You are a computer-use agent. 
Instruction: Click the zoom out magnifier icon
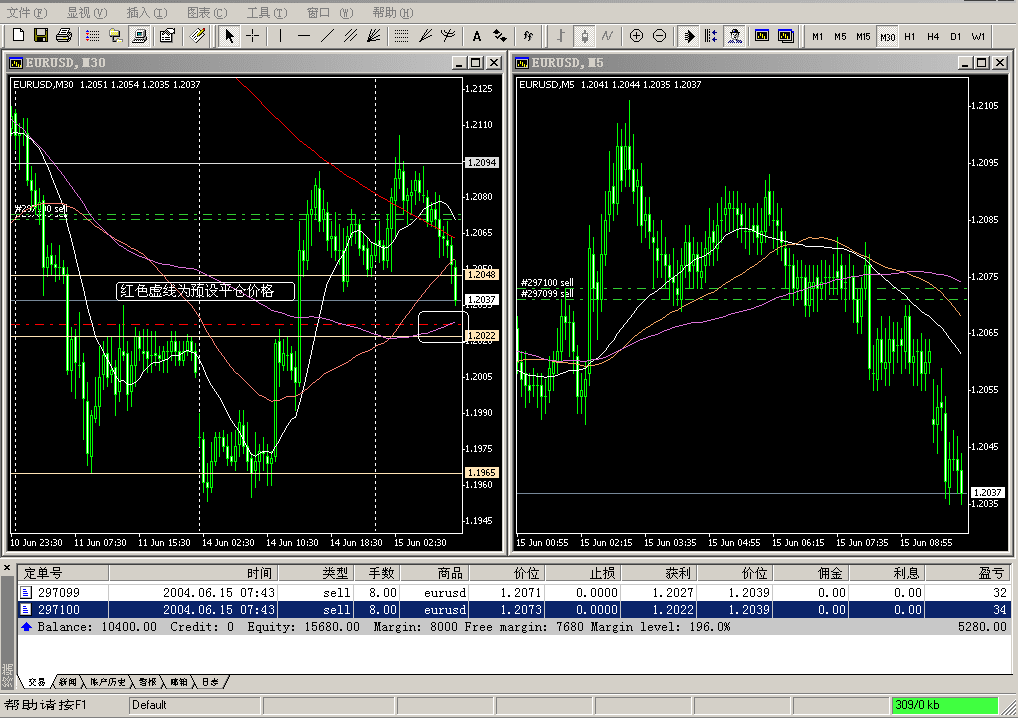(x=659, y=36)
